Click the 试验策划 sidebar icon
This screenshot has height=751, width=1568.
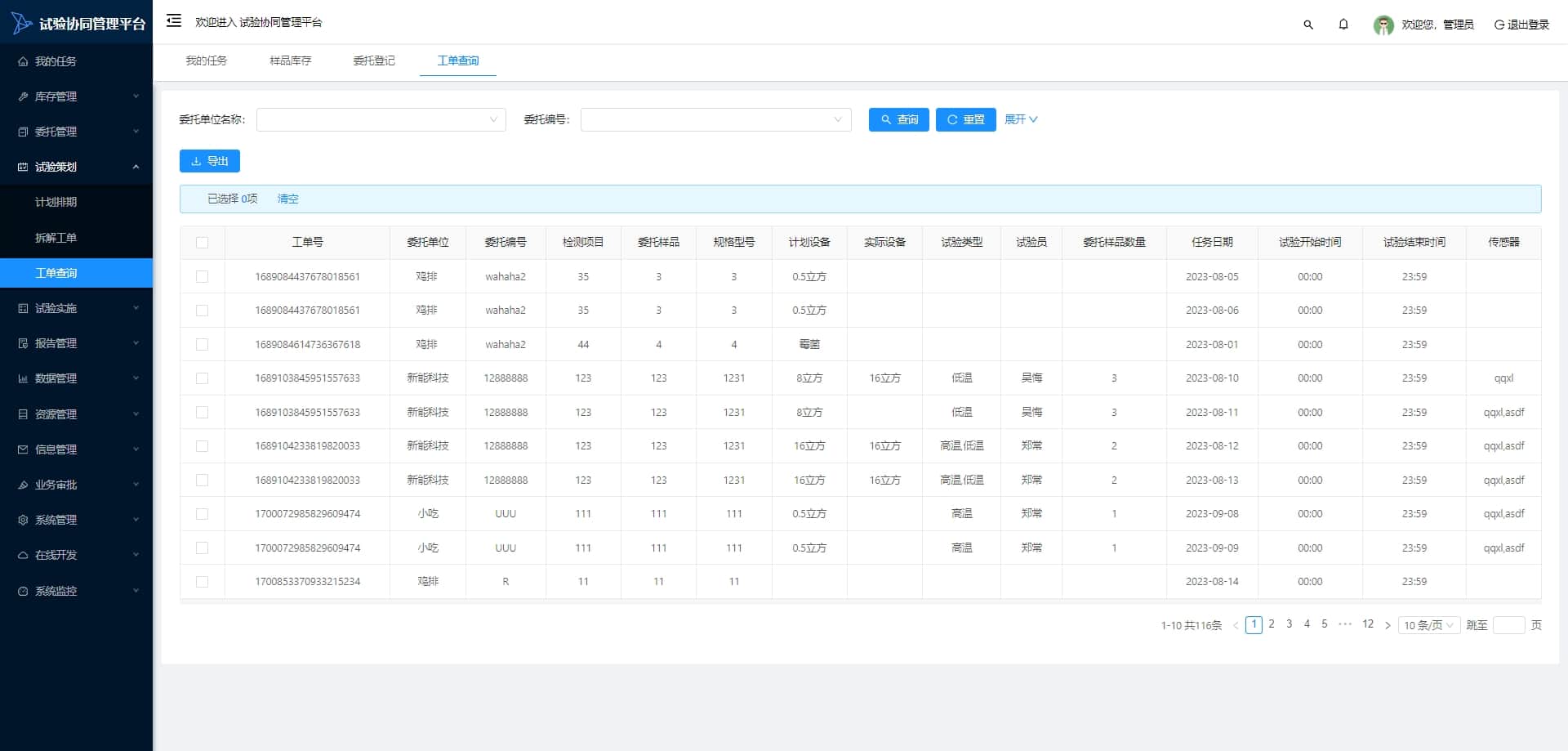click(23, 167)
